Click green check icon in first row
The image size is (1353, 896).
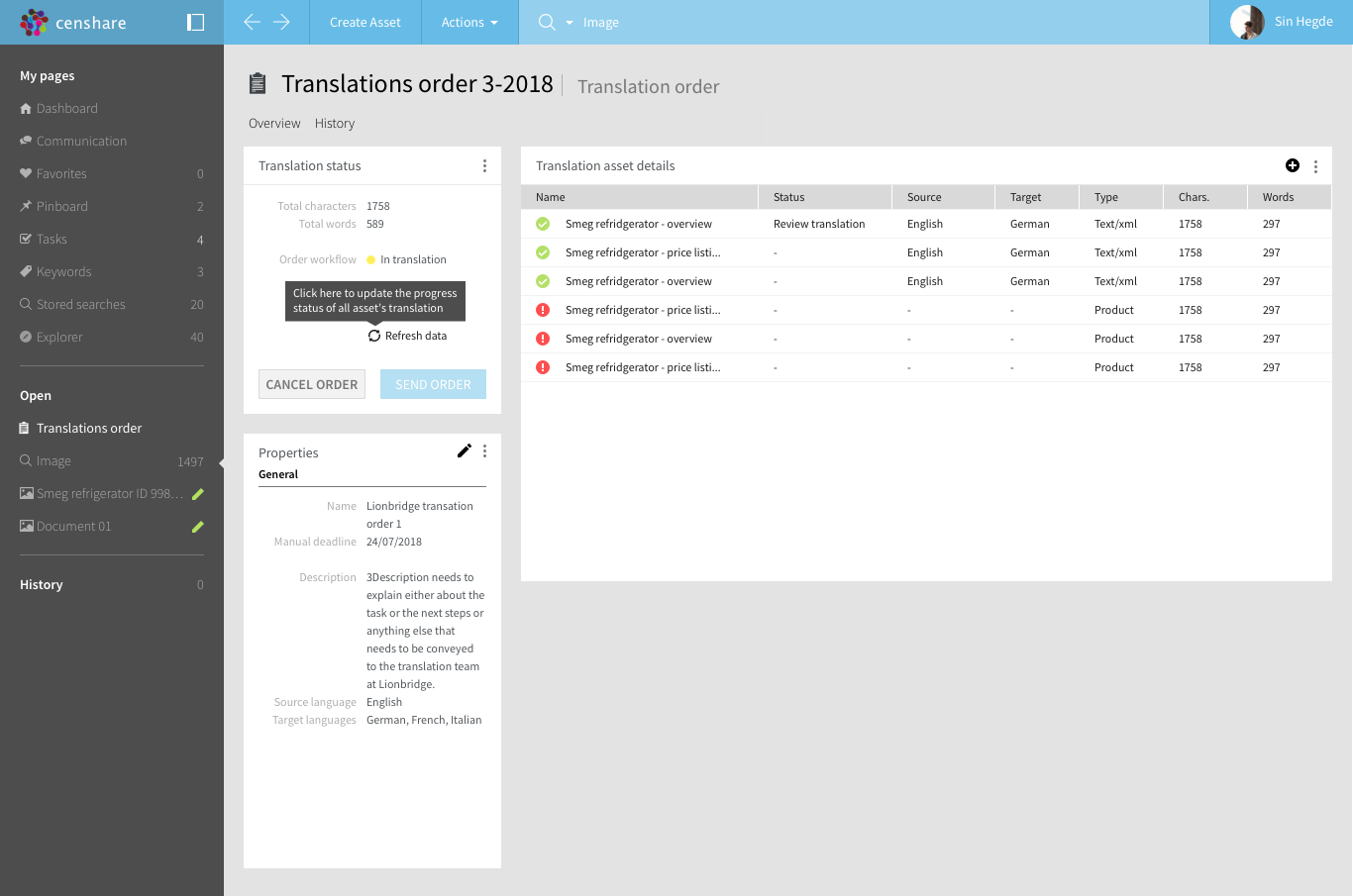pos(543,225)
